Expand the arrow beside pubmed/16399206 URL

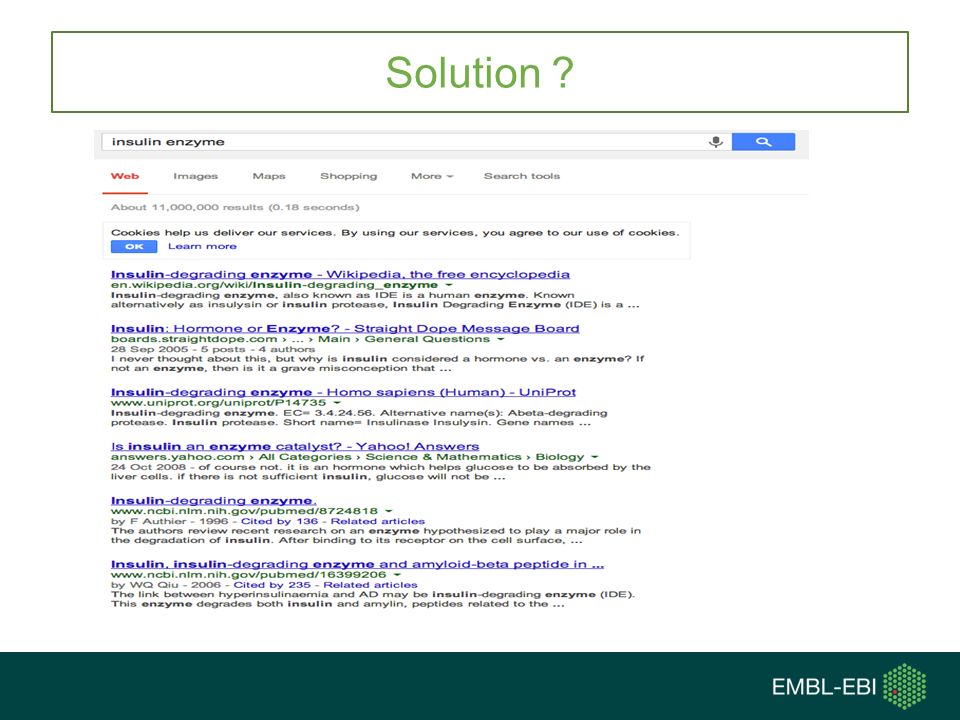(x=397, y=574)
